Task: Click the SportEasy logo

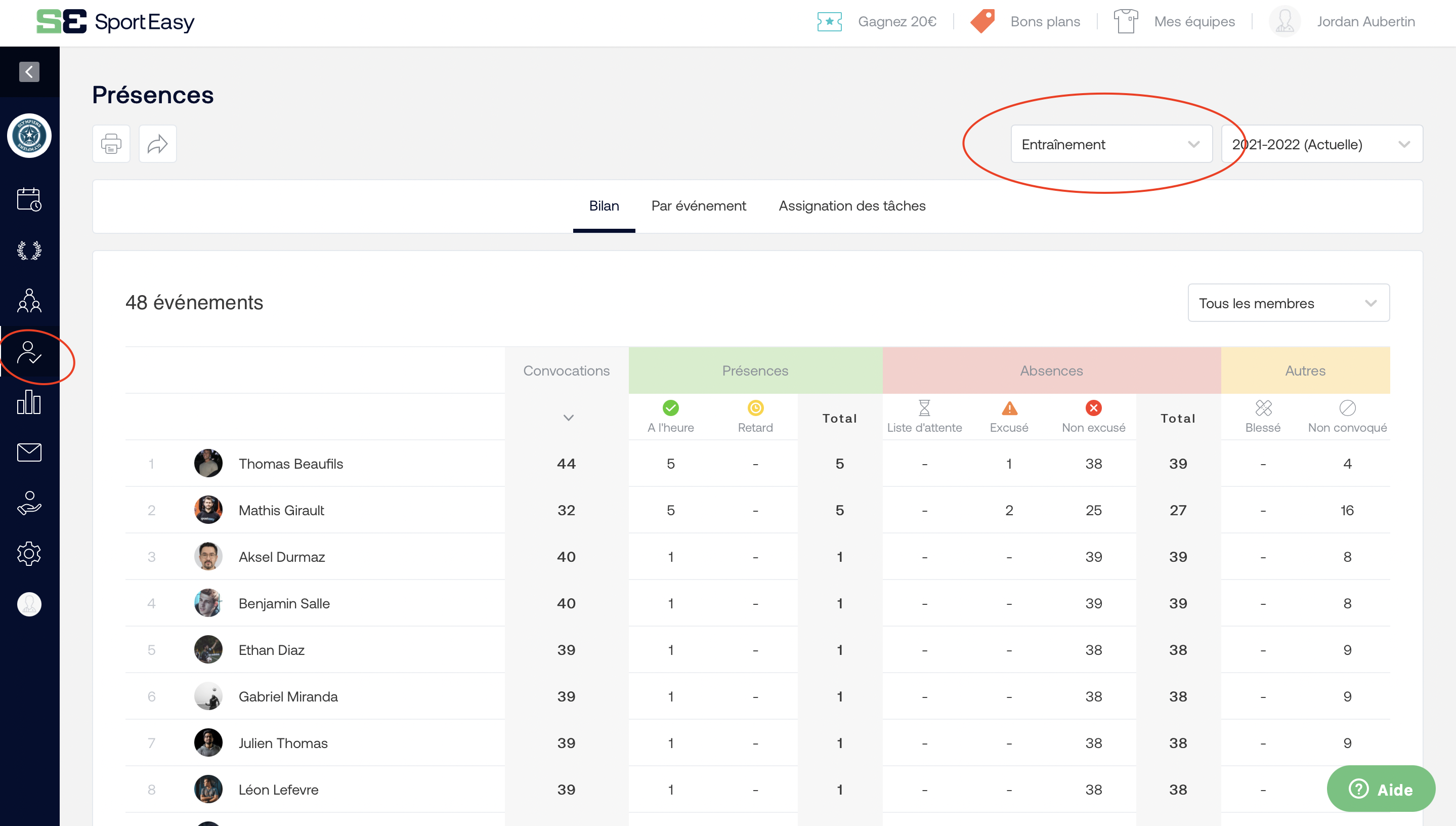Action: 115,22
